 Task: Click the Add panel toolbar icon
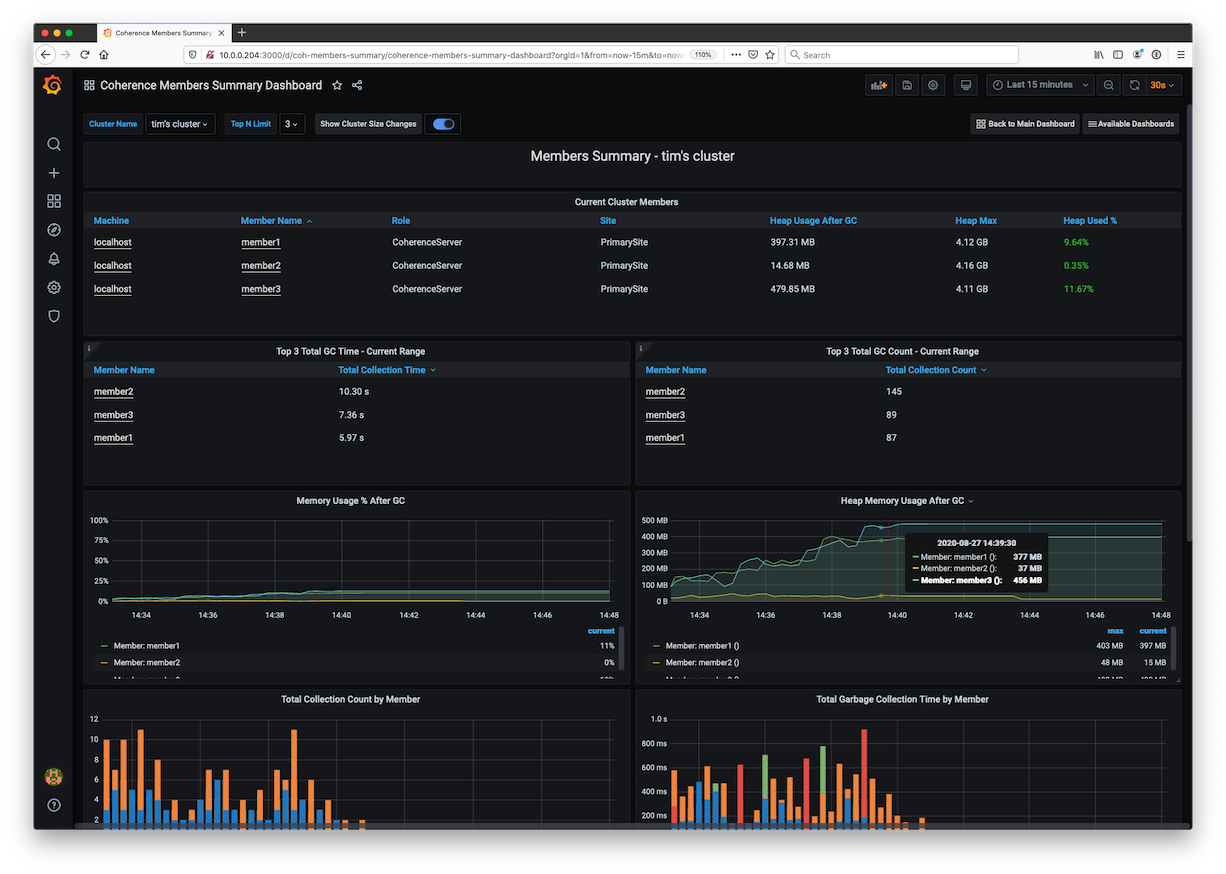click(879, 86)
